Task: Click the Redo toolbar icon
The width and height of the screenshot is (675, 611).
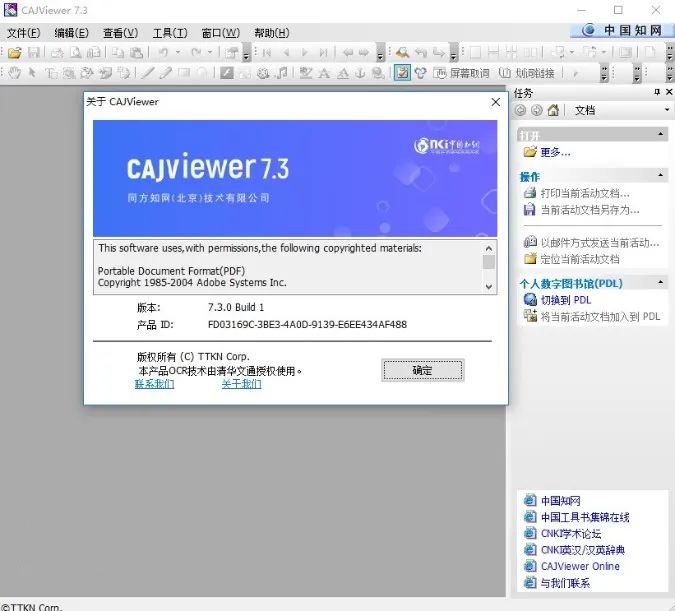Action: coord(196,53)
